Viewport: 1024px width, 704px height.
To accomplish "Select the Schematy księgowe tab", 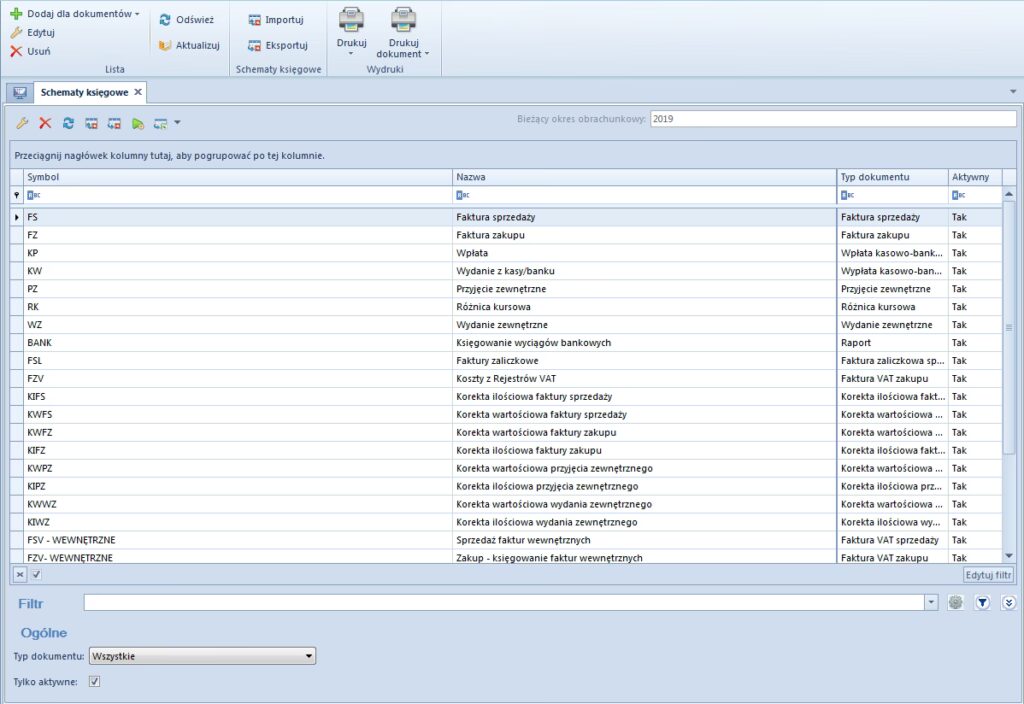I will [x=84, y=92].
